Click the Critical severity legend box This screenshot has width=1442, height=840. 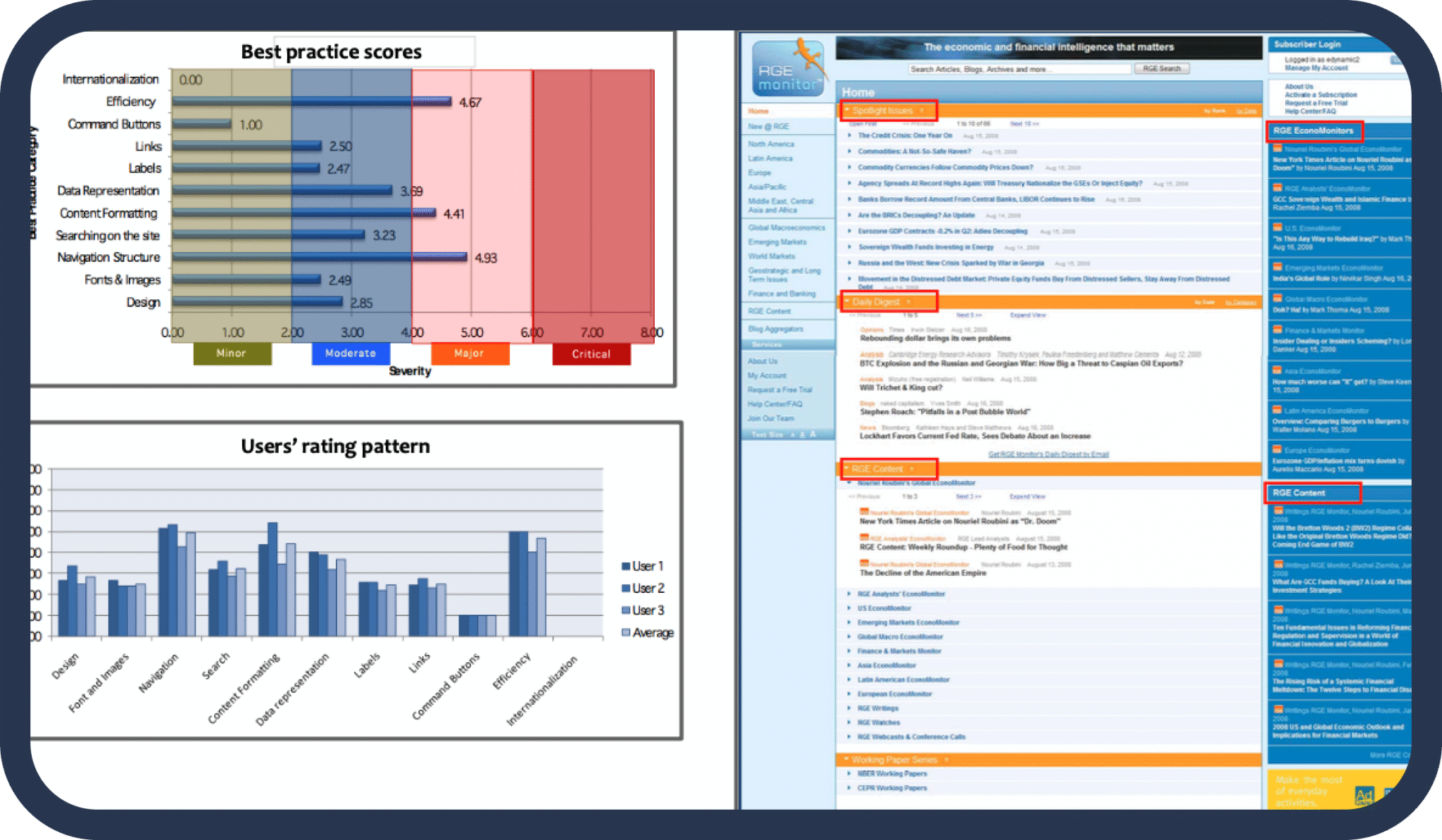pyautogui.click(x=591, y=353)
